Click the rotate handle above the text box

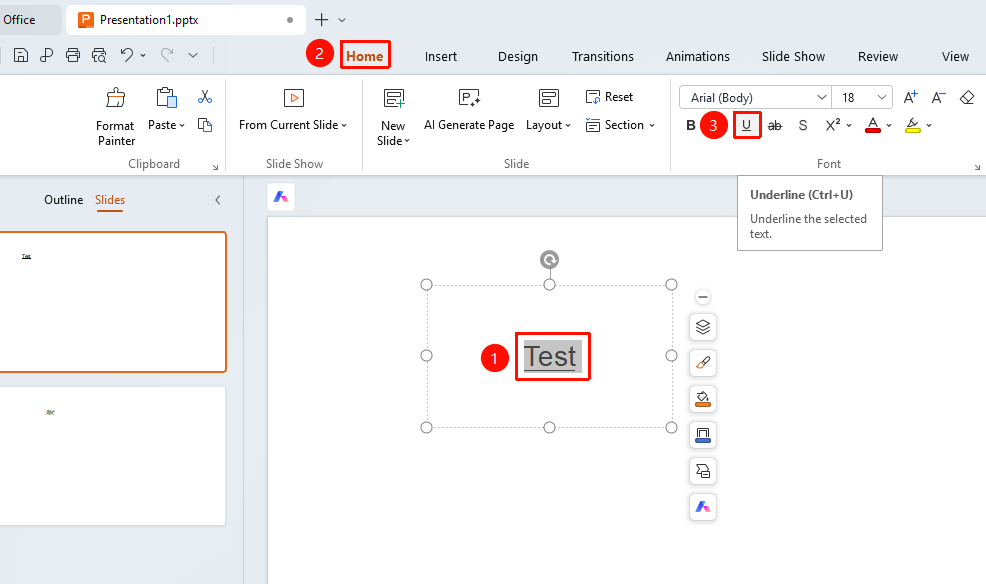point(550,260)
